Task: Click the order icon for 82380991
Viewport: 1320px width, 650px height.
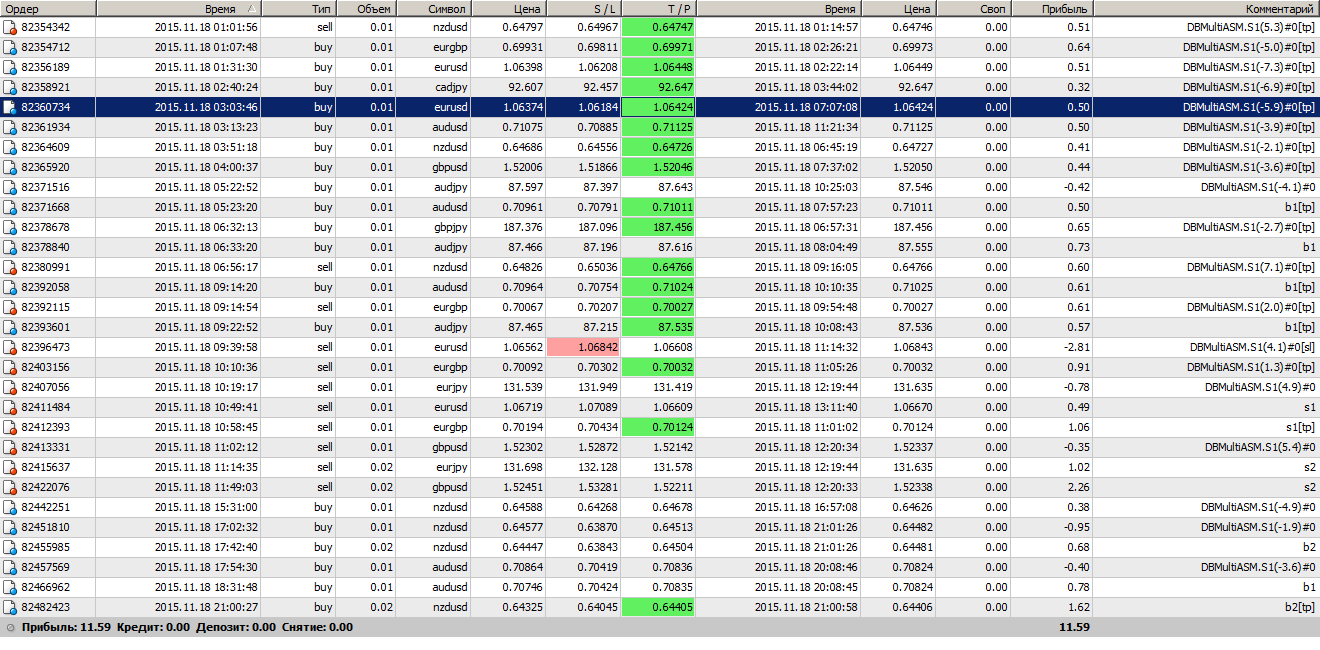Action: click(x=10, y=267)
